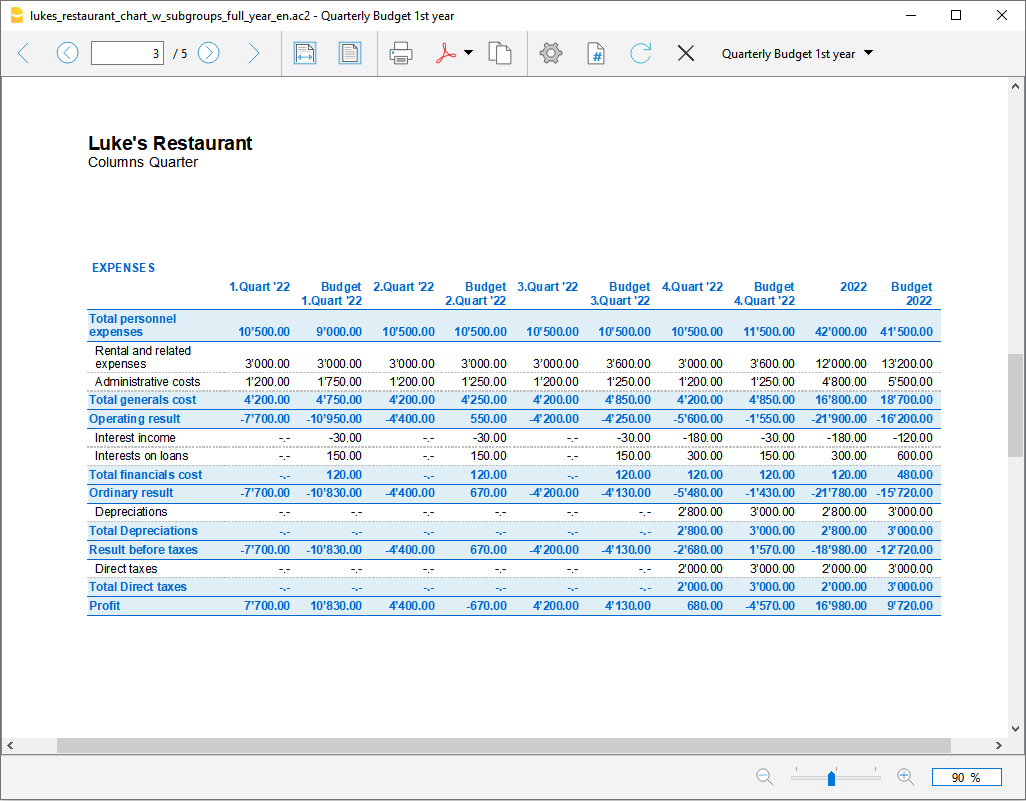Click the 90 % zoom field
The width and height of the screenshot is (1026, 801).
pos(965,777)
